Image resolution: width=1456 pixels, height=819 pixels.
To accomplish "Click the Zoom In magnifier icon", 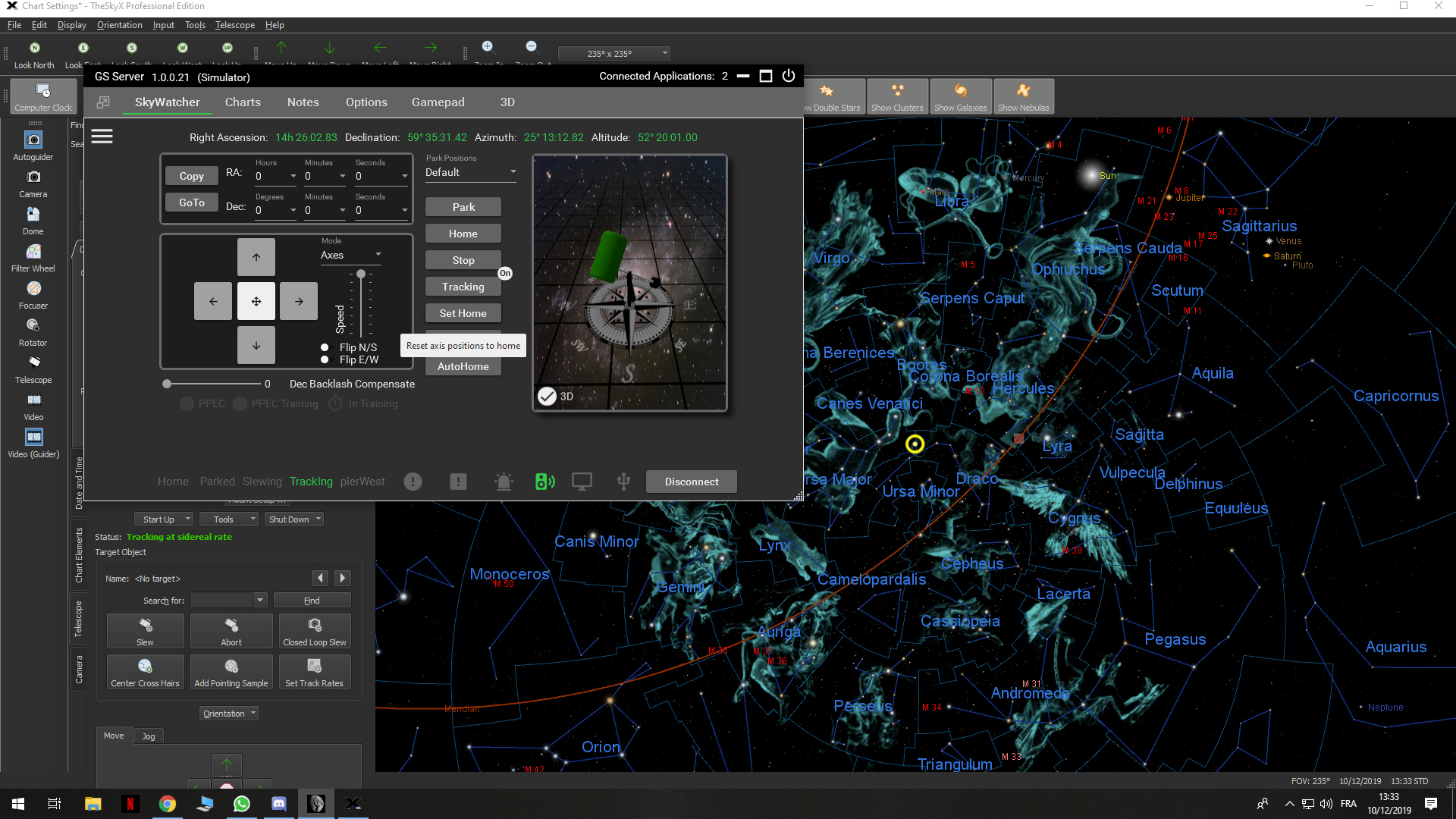I will 488,47.
